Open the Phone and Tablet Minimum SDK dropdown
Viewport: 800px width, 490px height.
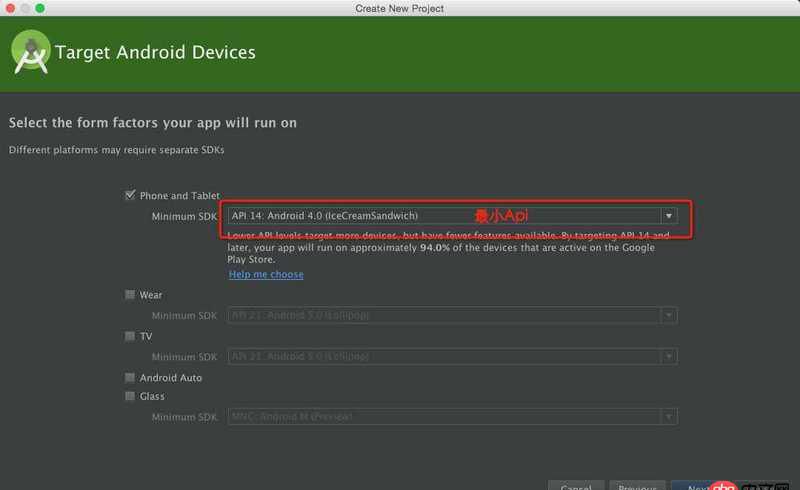pos(452,216)
